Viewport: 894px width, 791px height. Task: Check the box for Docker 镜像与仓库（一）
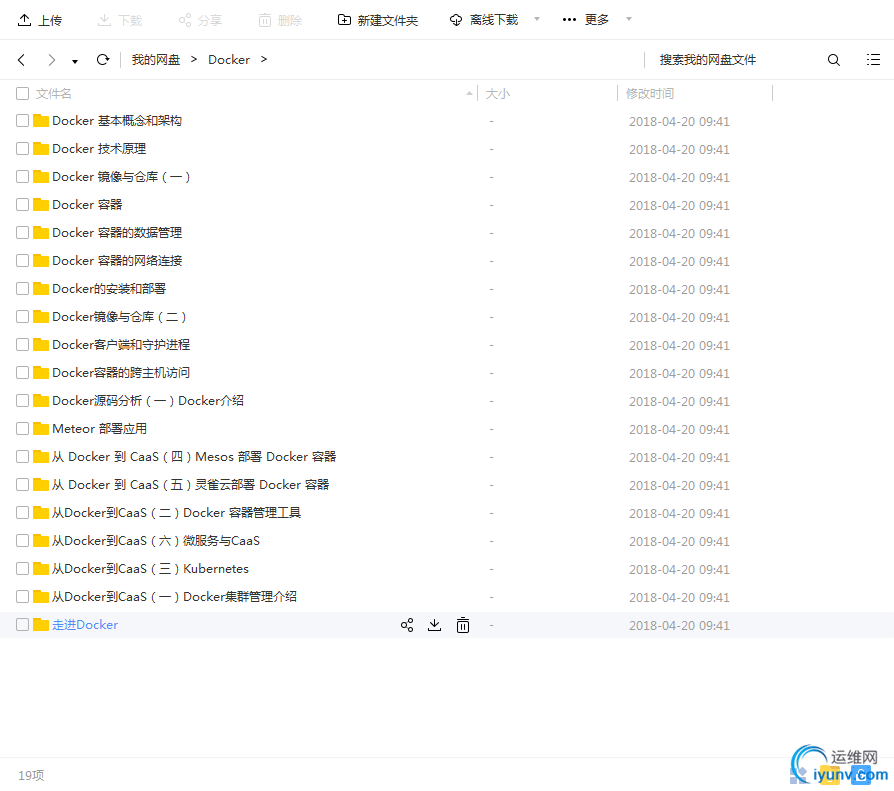(22, 176)
